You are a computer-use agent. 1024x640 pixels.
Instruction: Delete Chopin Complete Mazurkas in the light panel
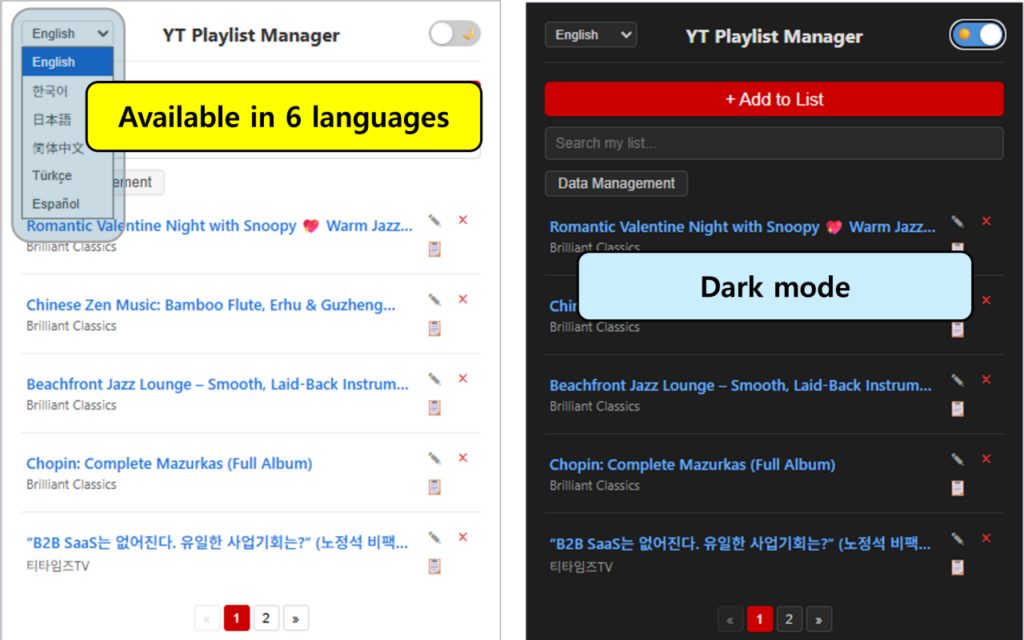tap(463, 458)
